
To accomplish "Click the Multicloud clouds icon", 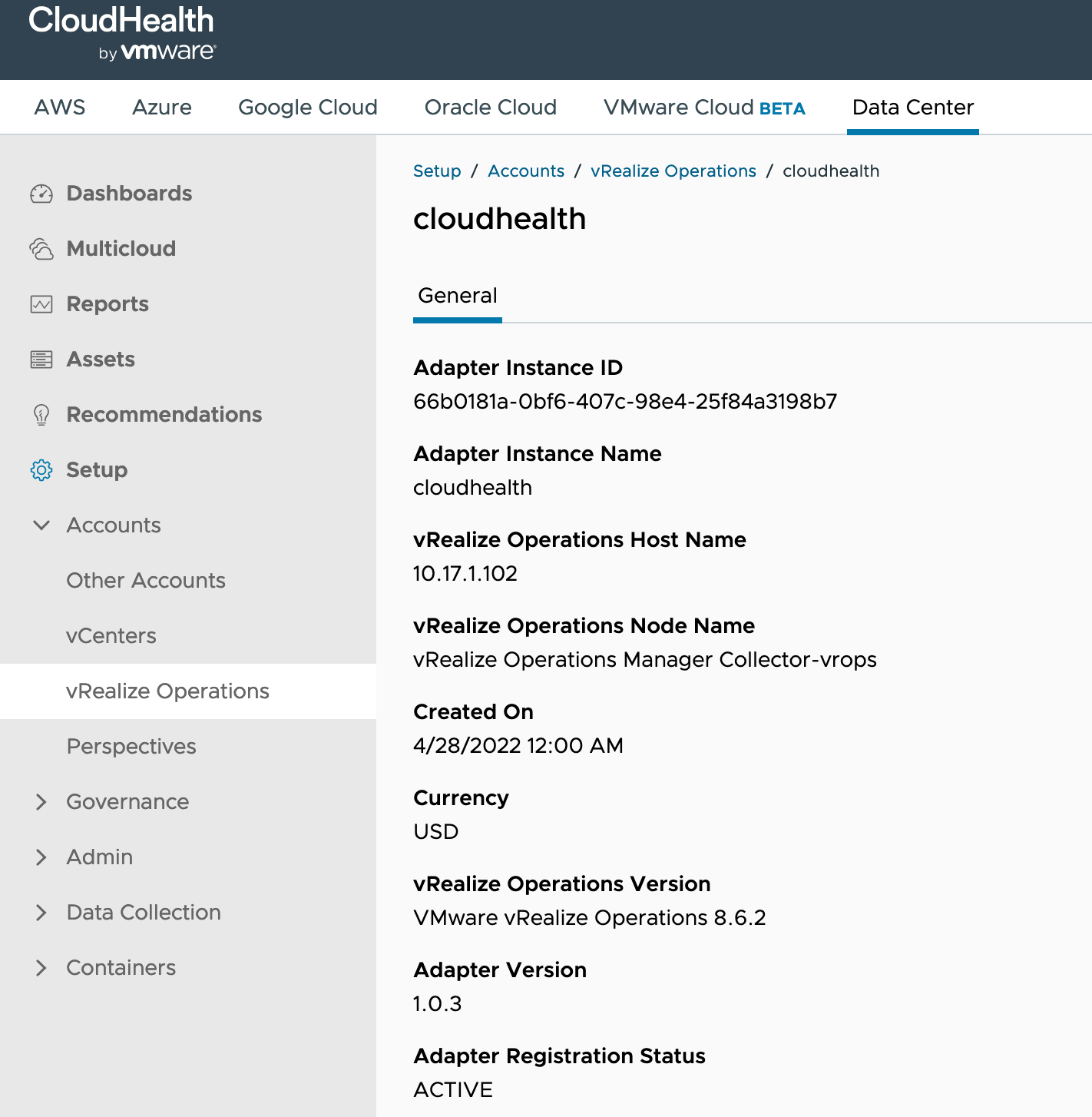I will 41,249.
